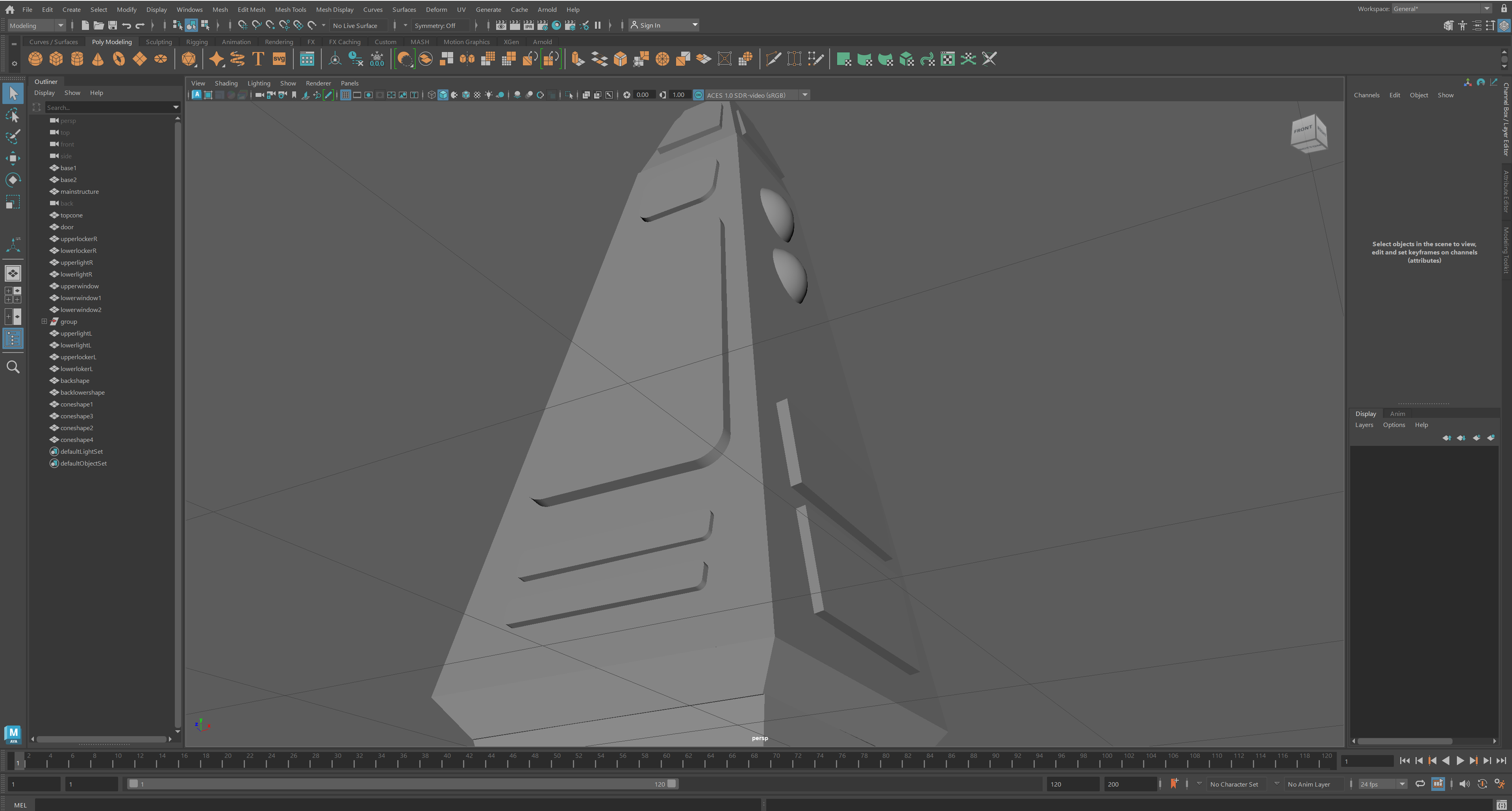
Task: Click the Multi-Cut tool shelf icon
Action: [774, 59]
